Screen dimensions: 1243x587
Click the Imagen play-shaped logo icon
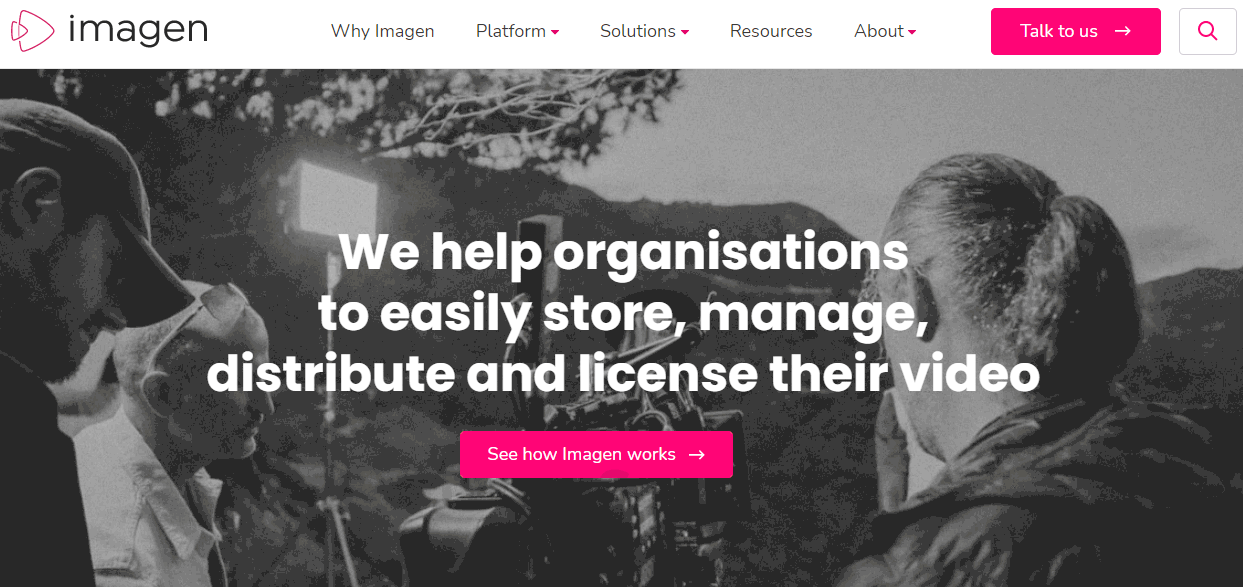click(32, 30)
